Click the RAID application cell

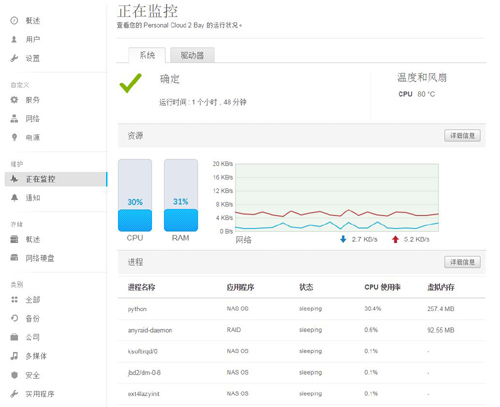(x=234, y=330)
